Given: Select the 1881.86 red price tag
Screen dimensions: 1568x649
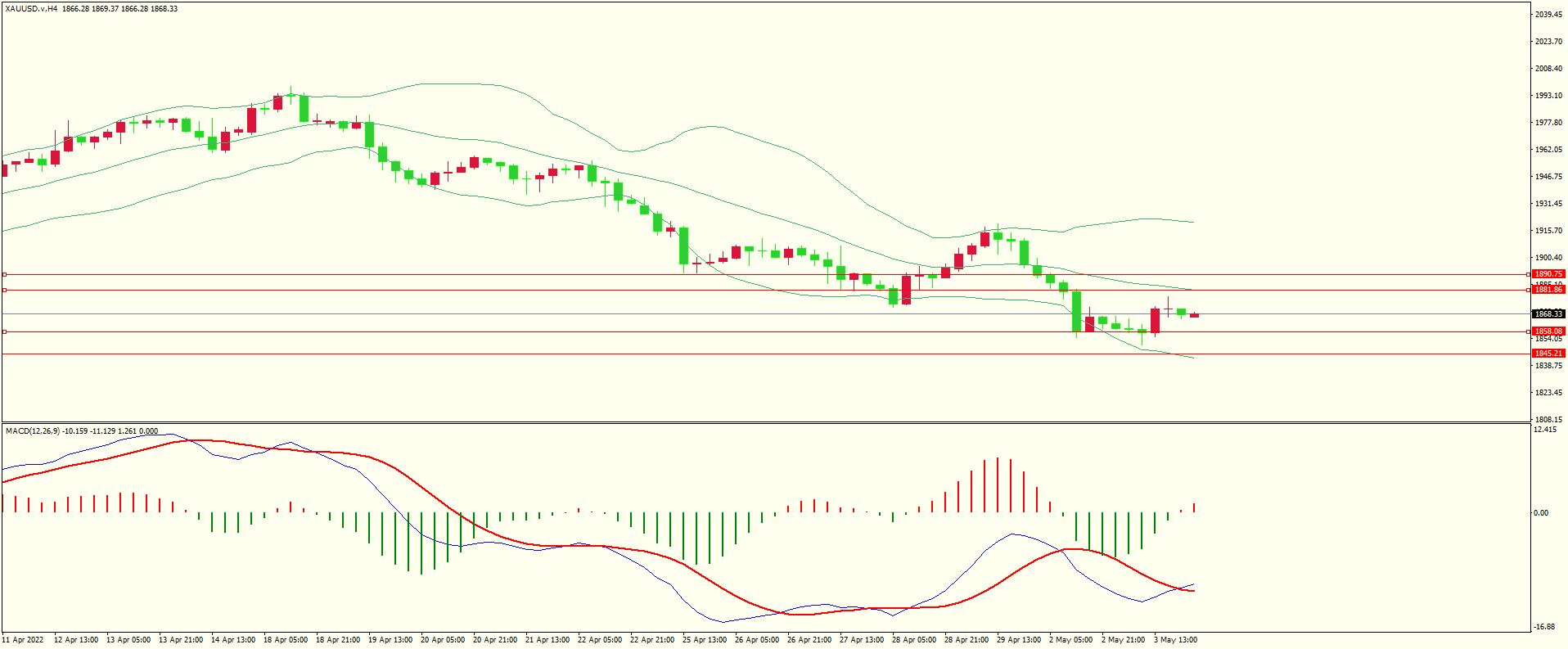Looking at the screenshot, I should (1548, 290).
